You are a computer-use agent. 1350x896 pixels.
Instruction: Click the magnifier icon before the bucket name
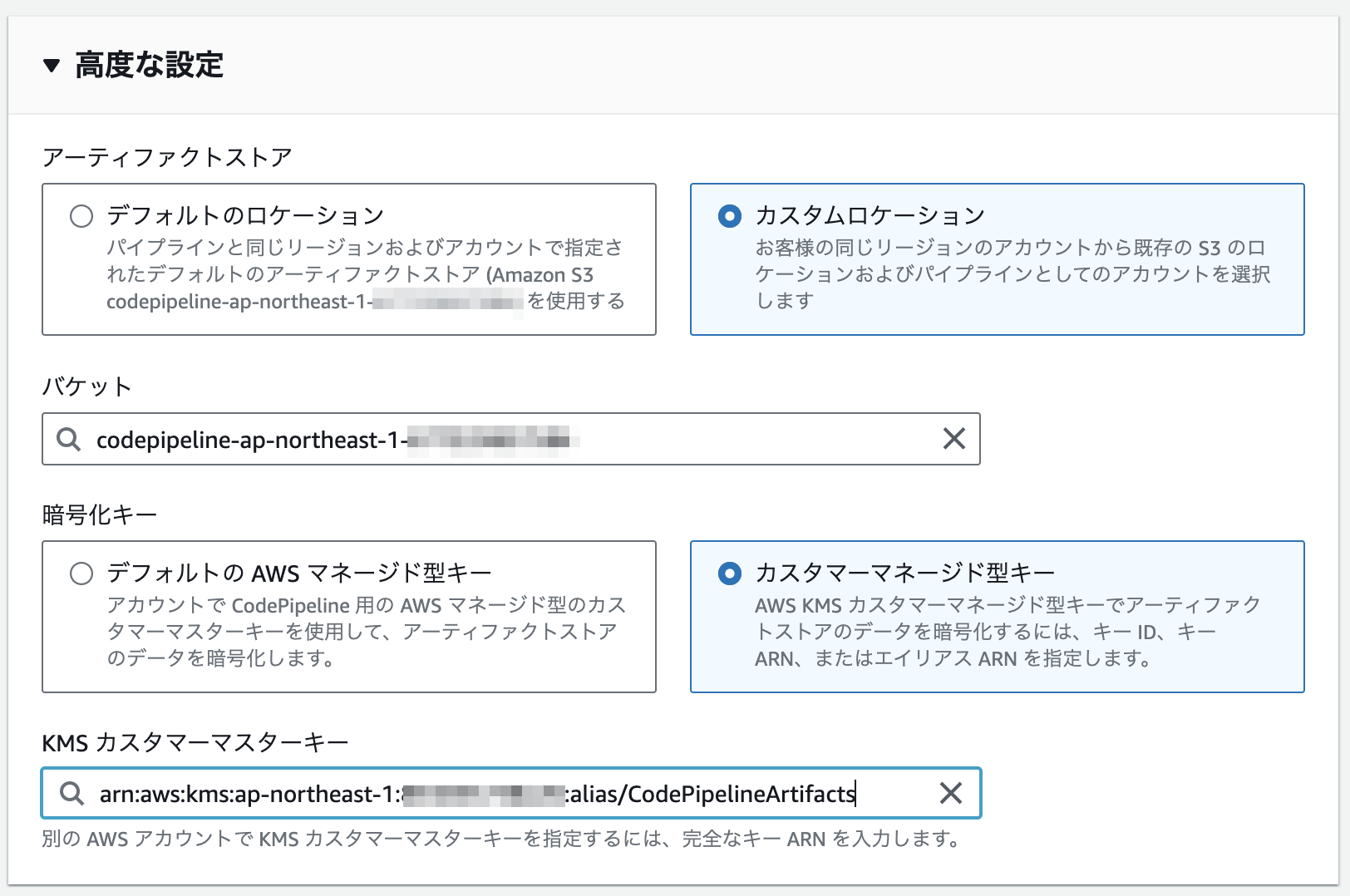67,439
